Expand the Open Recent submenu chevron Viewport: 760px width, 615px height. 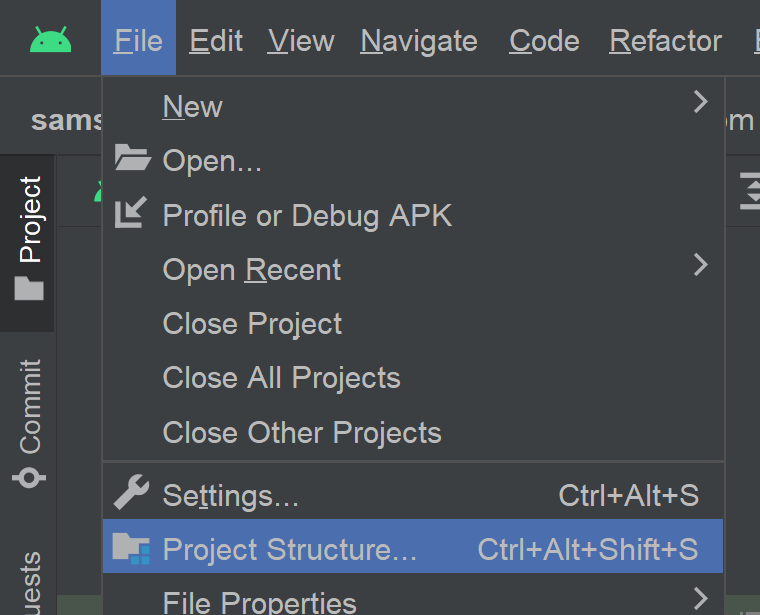click(x=700, y=265)
